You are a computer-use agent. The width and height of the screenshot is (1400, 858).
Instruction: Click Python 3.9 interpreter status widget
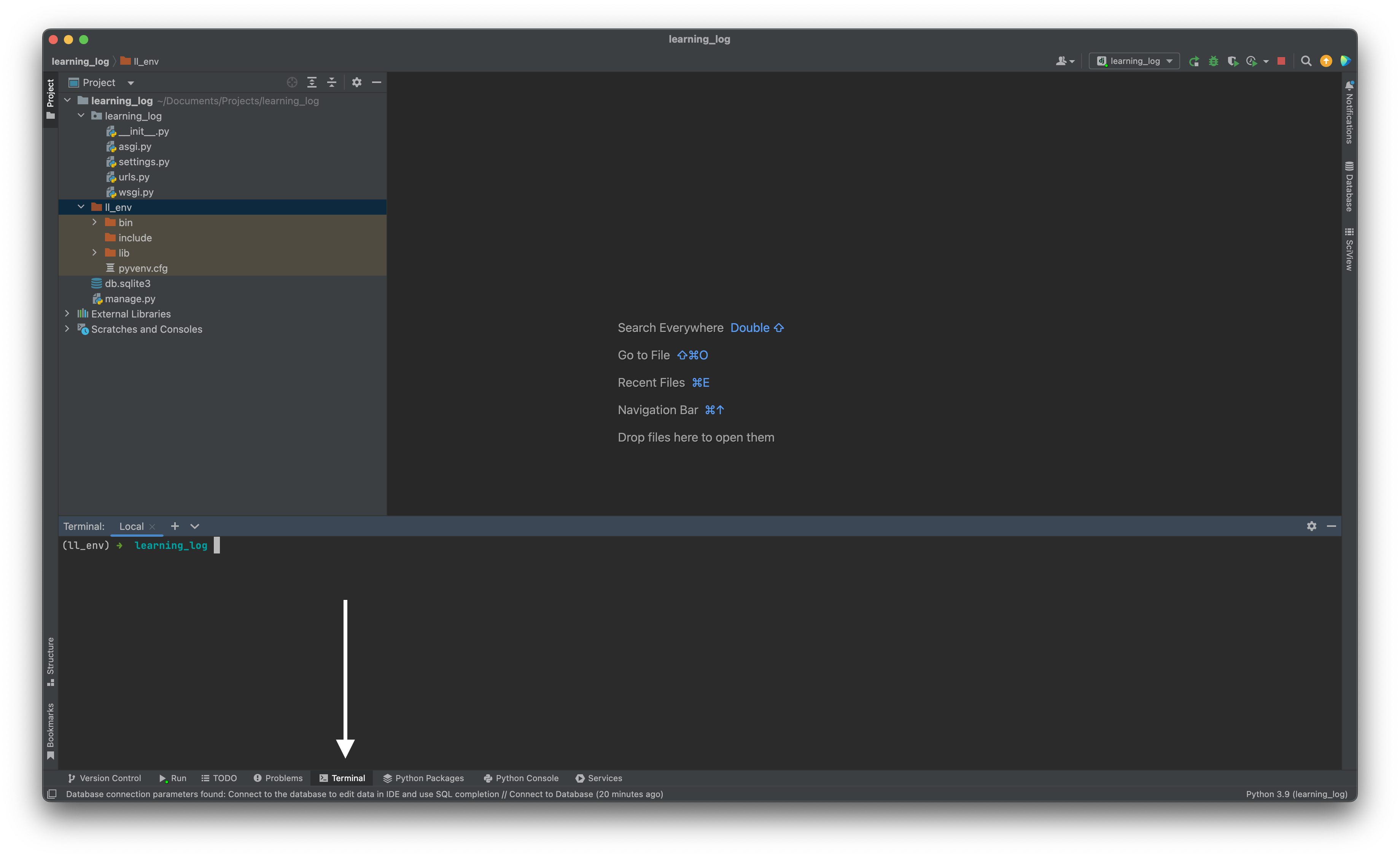click(x=1297, y=794)
